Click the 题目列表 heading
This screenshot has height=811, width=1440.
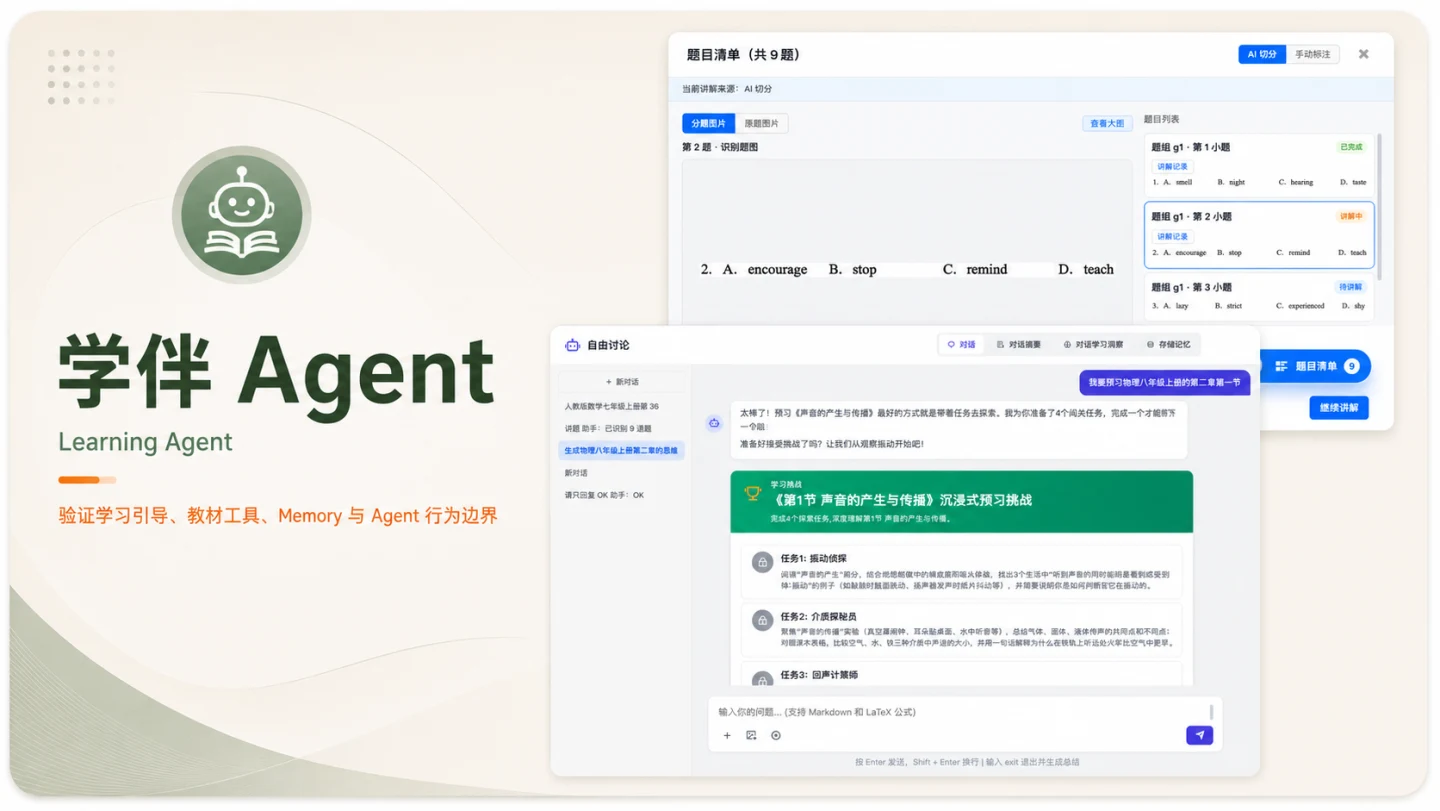click(x=1162, y=119)
